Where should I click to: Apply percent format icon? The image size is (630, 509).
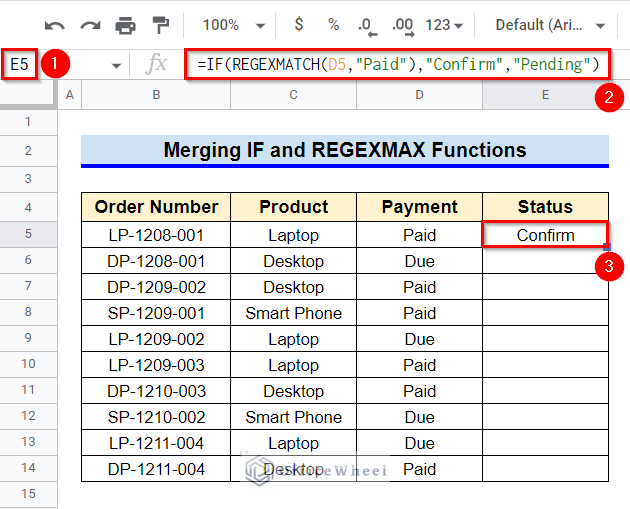click(333, 25)
